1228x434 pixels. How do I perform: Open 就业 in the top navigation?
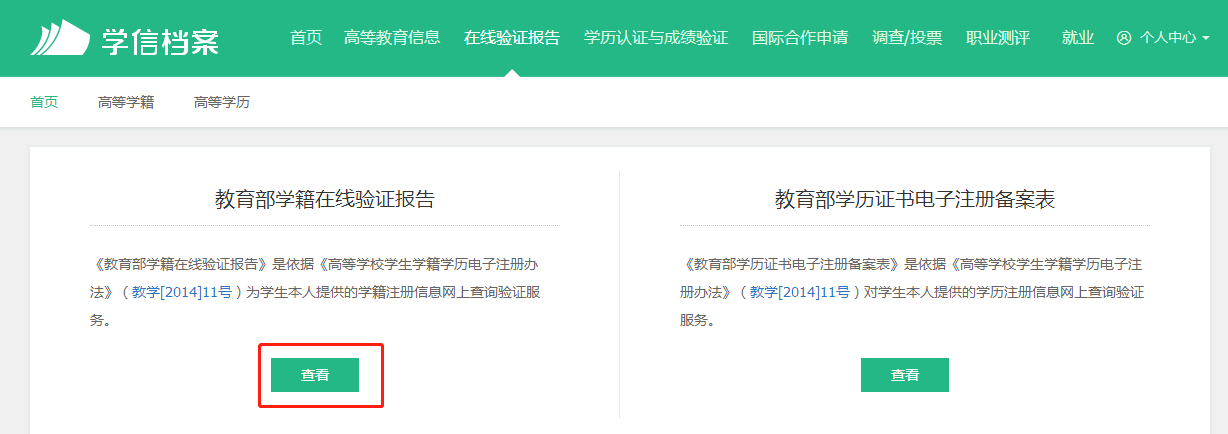click(x=1078, y=38)
